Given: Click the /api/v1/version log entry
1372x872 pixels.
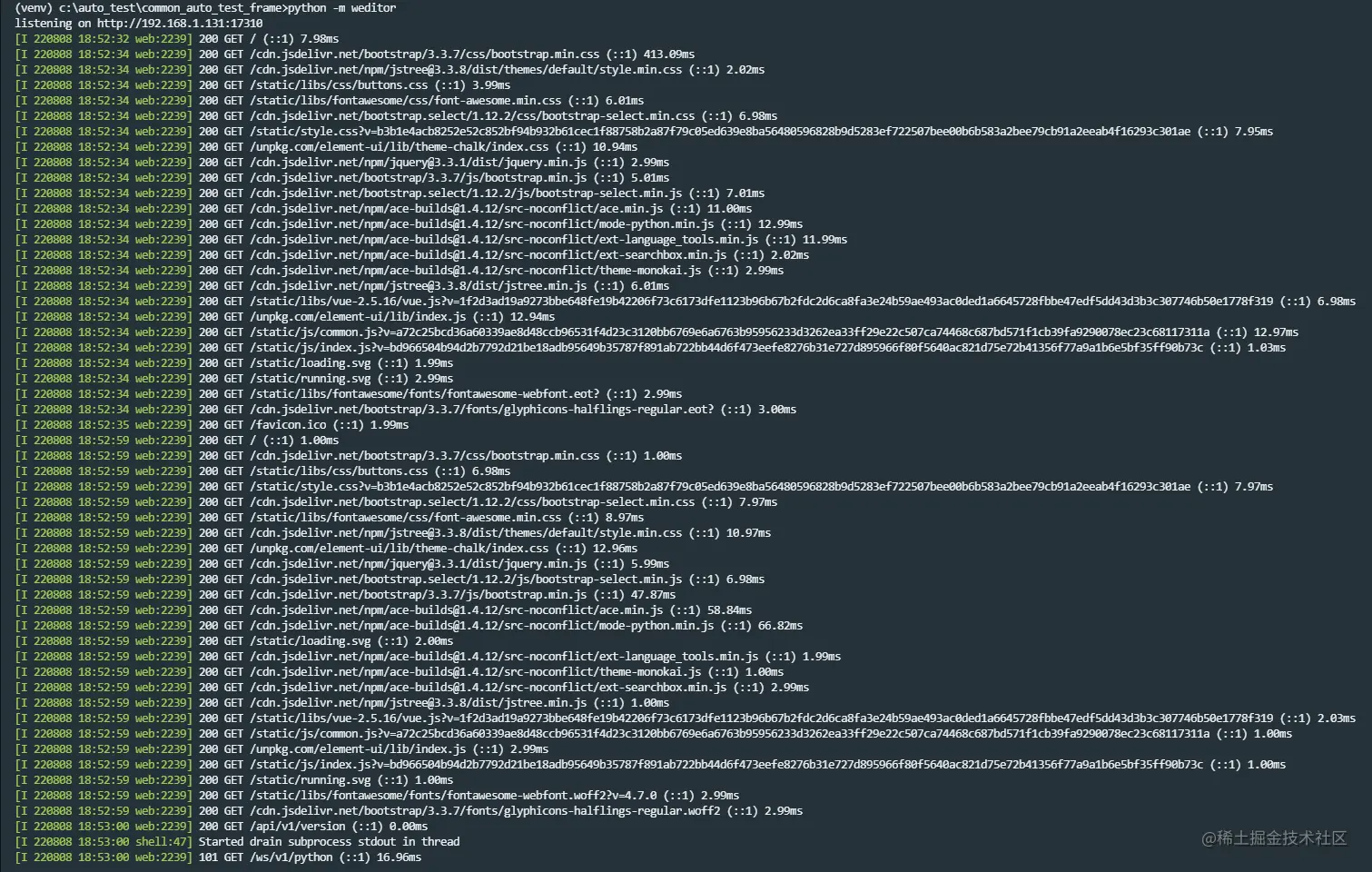Looking at the screenshot, I should [x=222, y=827].
